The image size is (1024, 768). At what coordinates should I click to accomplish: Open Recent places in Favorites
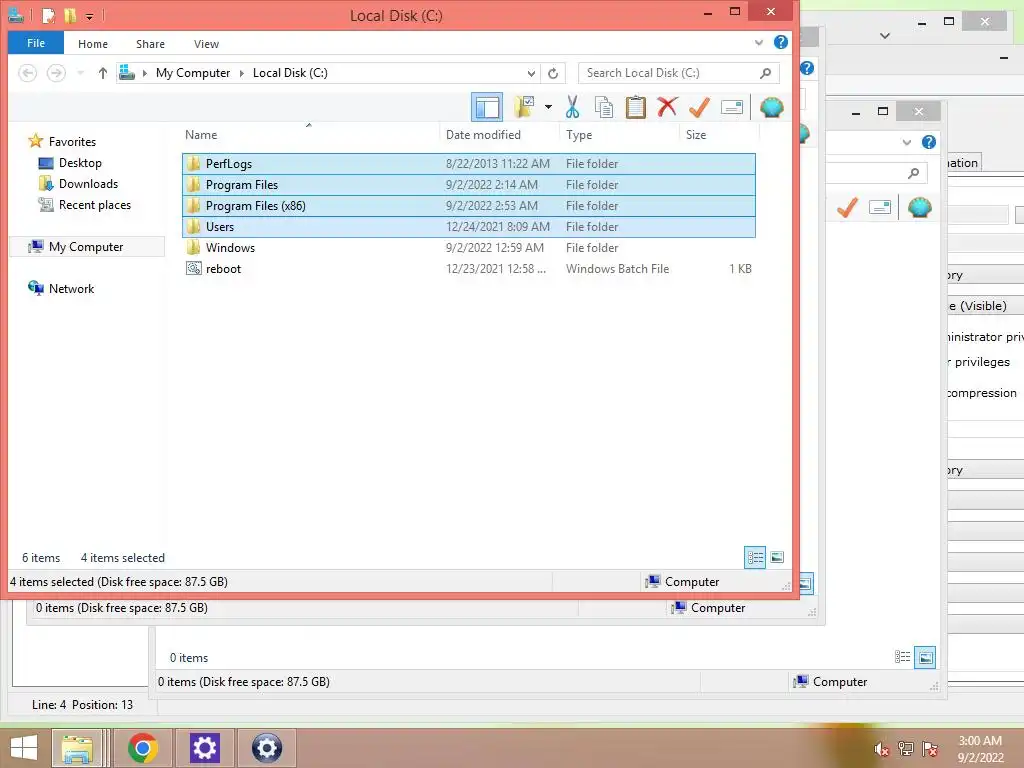click(x=95, y=204)
